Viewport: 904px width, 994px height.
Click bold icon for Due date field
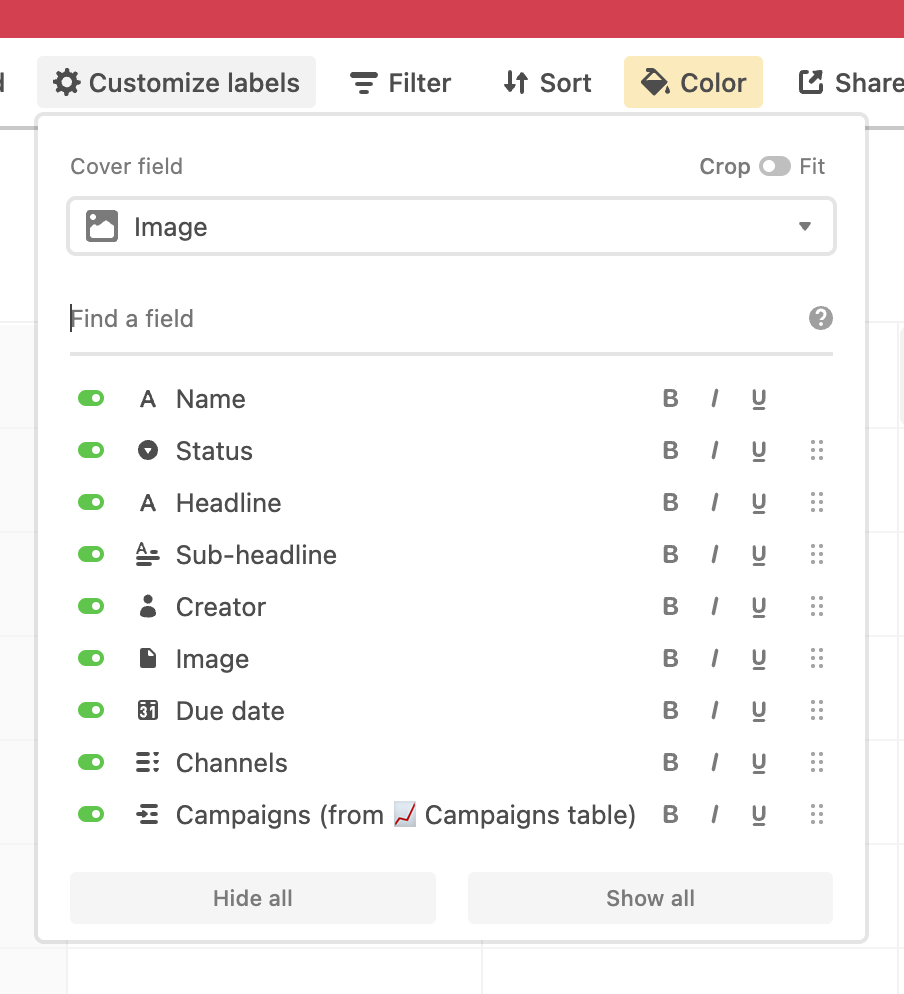(x=670, y=711)
